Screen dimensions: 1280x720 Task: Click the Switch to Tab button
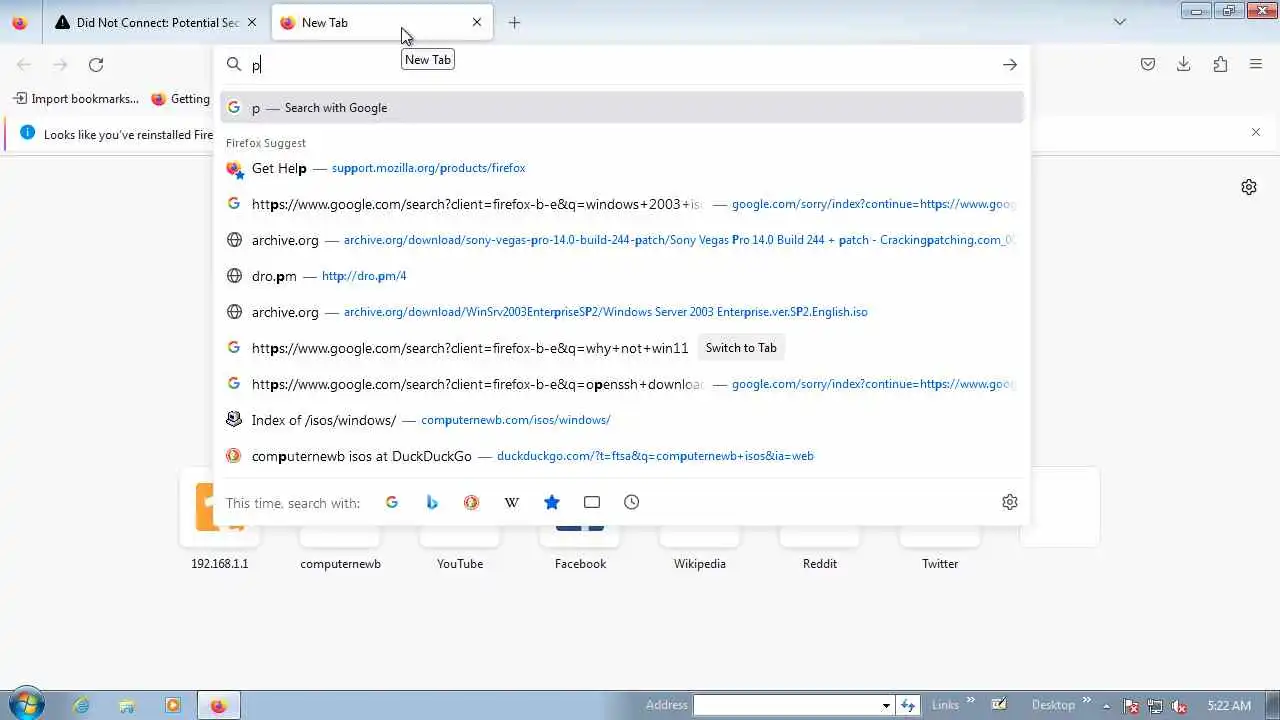[x=741, y=348]
